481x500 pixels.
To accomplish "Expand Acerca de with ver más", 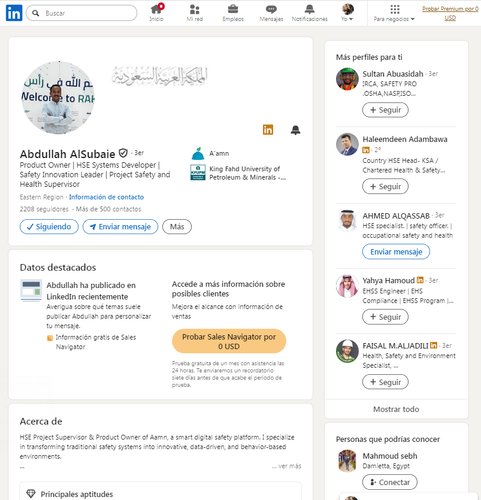I will point(287,466).
